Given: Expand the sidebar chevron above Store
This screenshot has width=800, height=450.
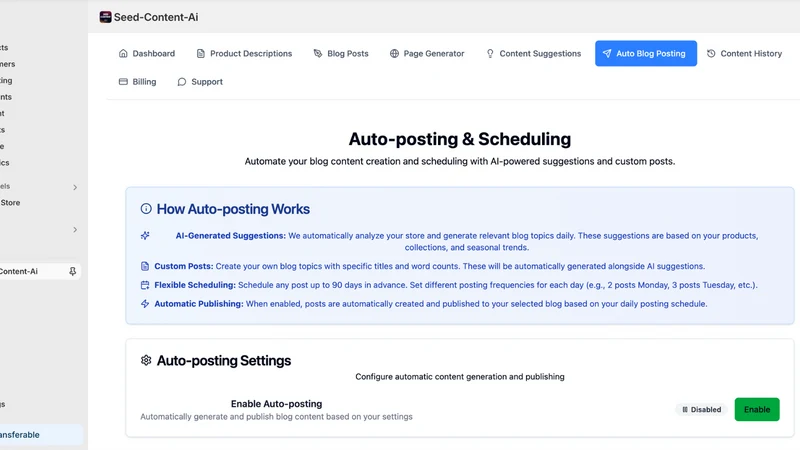Looking at the screenshot, I should pos(75,187).
